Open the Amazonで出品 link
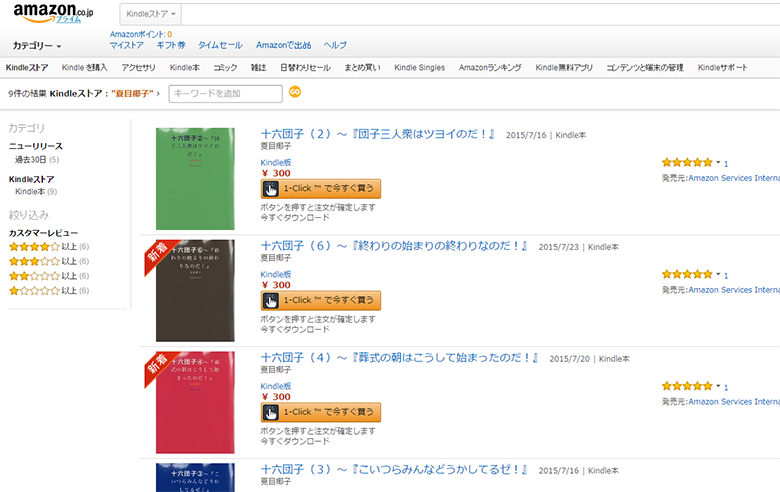 pos(284,45)
